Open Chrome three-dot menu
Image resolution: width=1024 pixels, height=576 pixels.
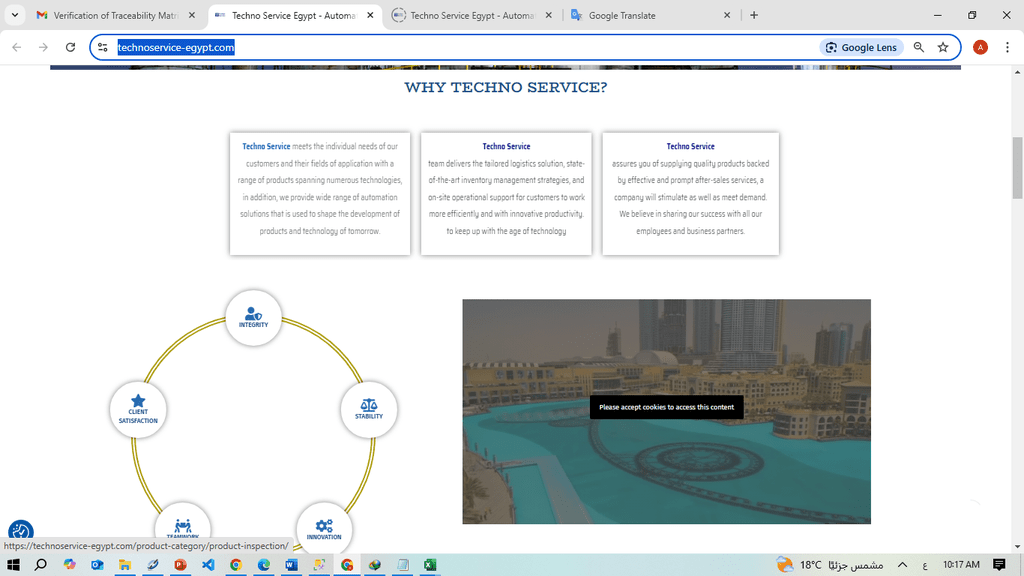1008,47
